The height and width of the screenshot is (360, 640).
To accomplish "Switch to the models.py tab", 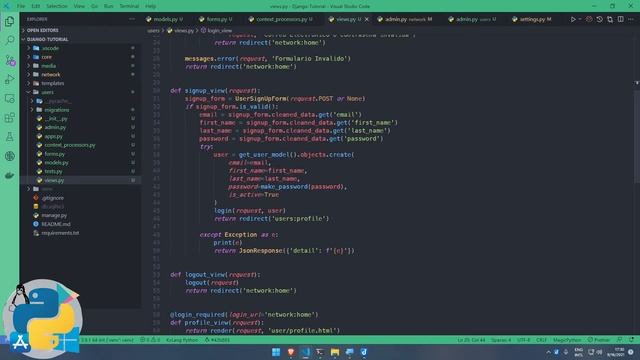I will coord(164,19).
